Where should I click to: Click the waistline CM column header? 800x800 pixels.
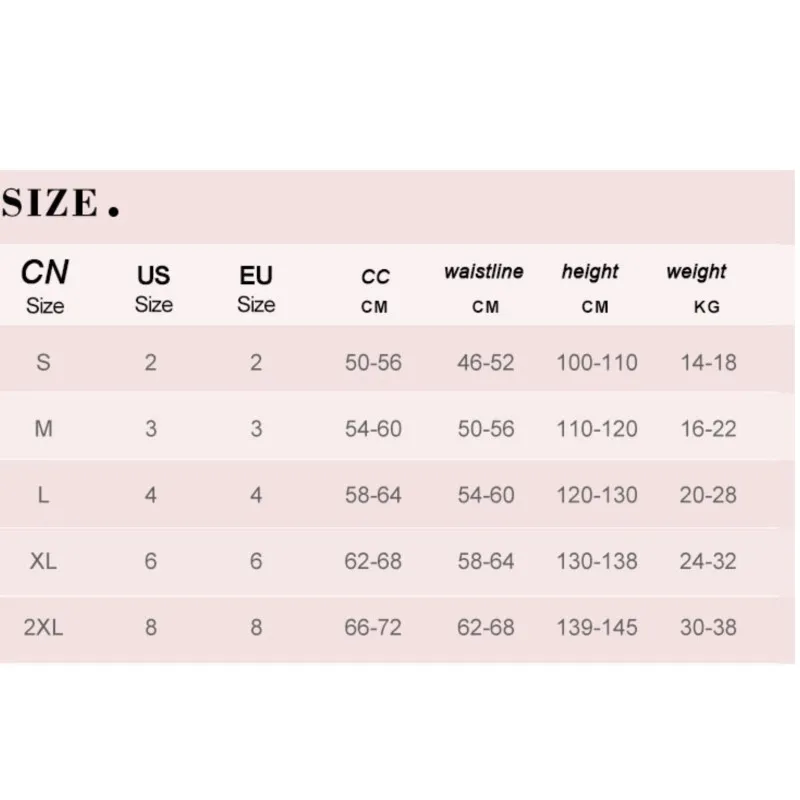click(x=484, y=288)
